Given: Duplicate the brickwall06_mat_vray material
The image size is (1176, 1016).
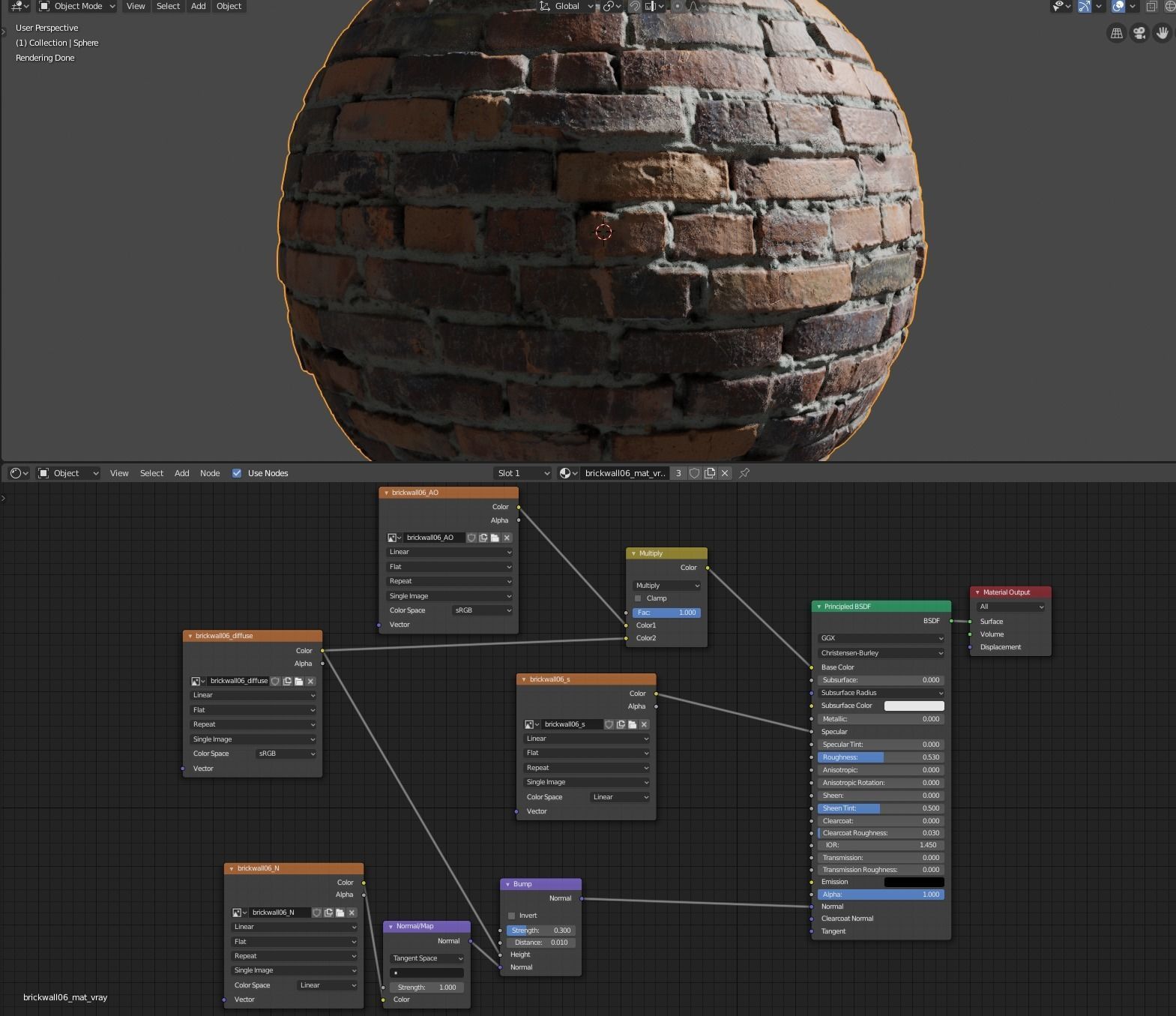Looking at the screenshot, I should [710, 473].
